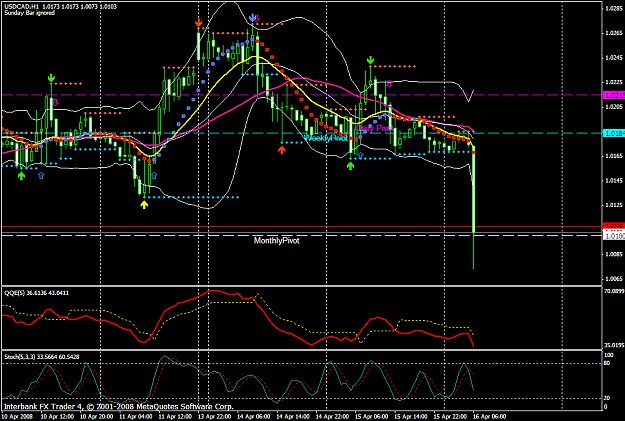Click the '14 Apr 06:00' time axis label
The width and height of the screenshot is (625, 421).
coord(254,417)
